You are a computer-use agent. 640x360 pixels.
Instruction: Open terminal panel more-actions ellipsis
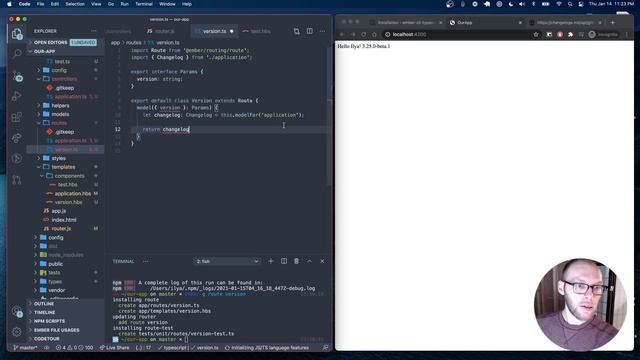tap(145, 261)
